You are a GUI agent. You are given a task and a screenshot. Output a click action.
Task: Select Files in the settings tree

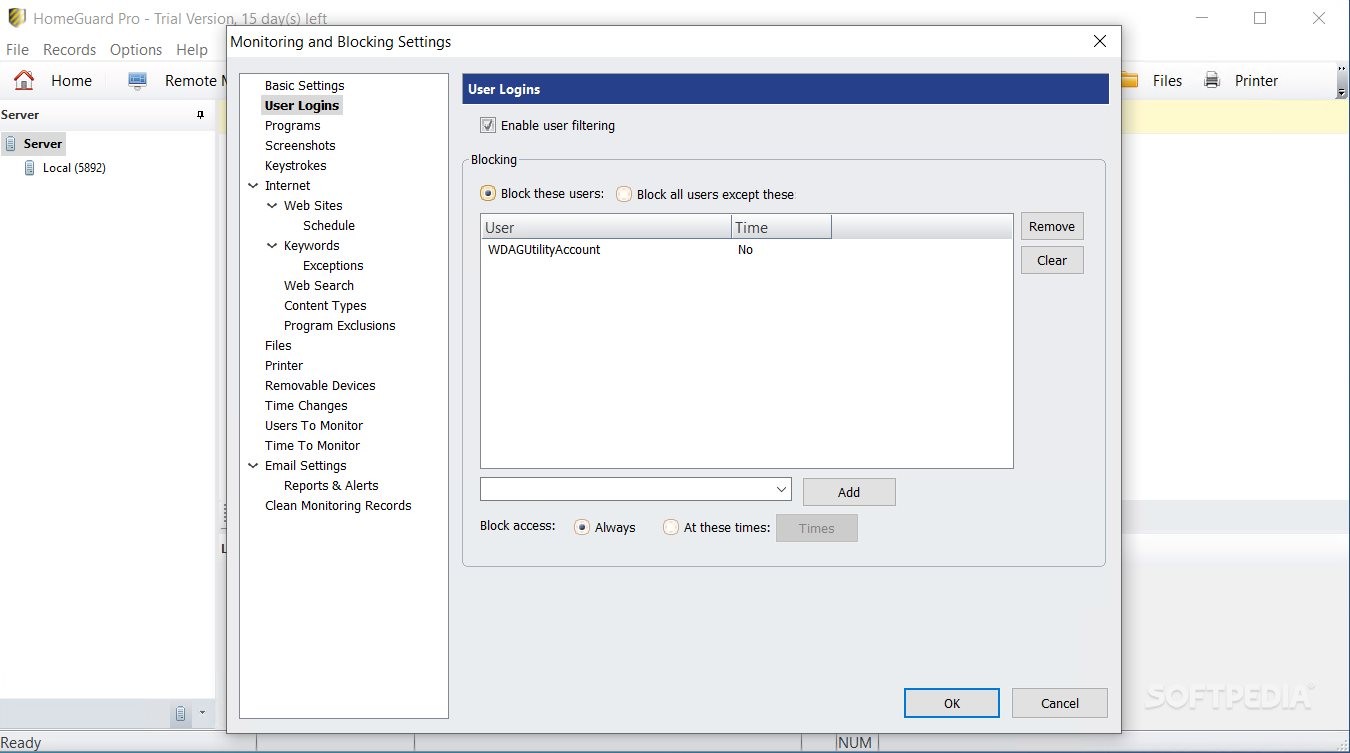click(x=278, y=345)
